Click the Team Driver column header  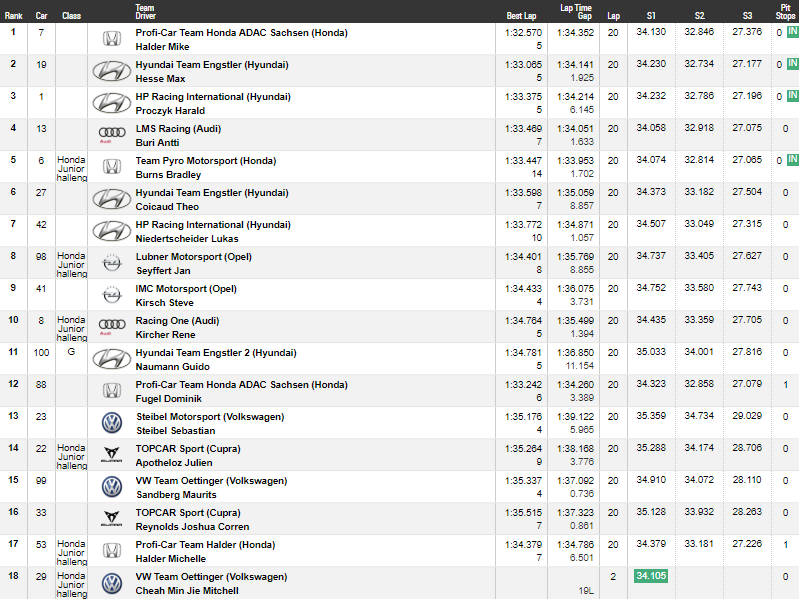tap(145, 12)
